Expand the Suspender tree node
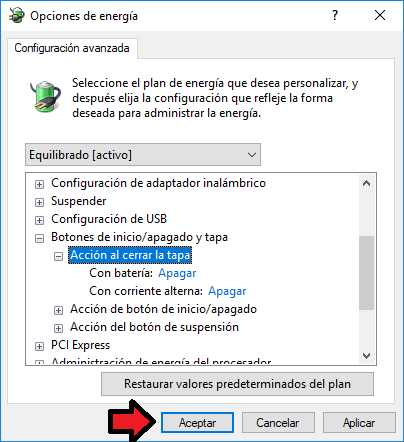The image size is (404, 442). 39,202
